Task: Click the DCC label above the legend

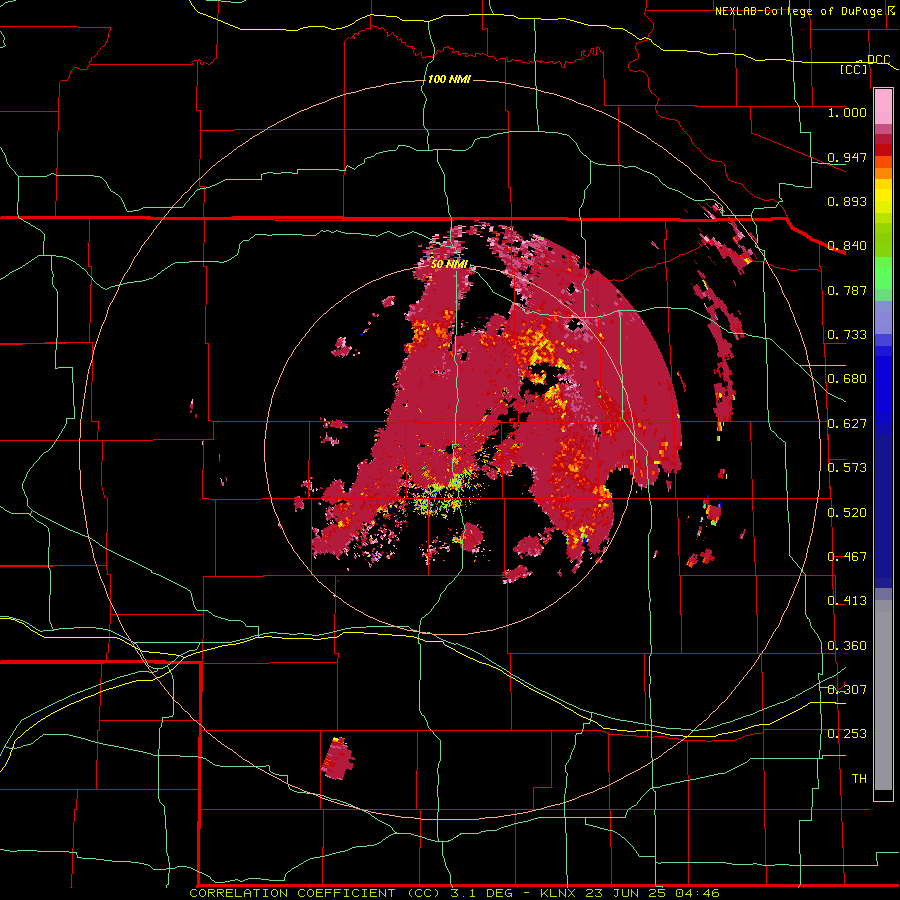Action: pyautogui.click(x=878, y=60)
